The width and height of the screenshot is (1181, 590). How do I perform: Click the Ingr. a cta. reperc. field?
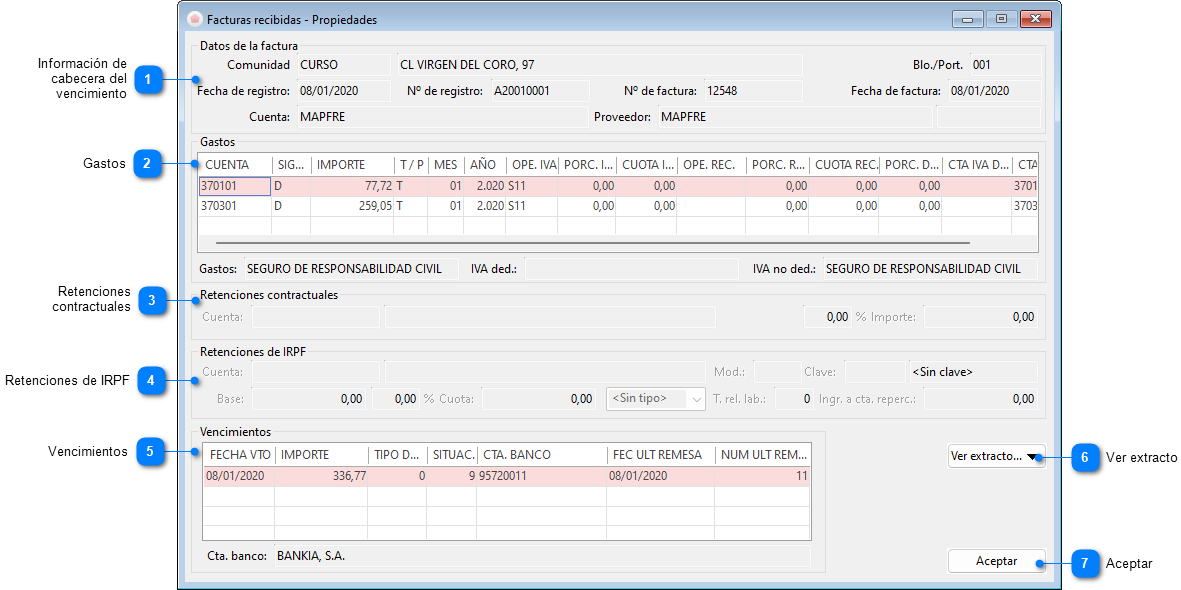[x=981, y=399]
